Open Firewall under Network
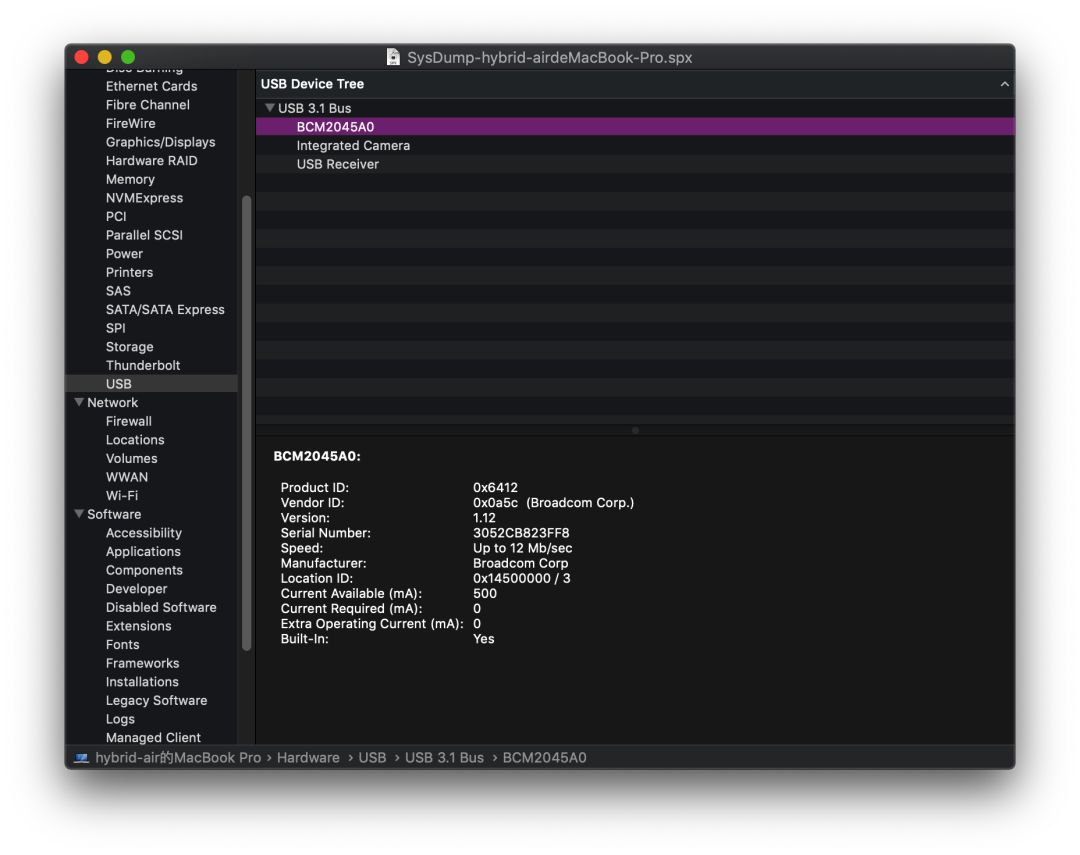1080x855 pixels. 129,421
